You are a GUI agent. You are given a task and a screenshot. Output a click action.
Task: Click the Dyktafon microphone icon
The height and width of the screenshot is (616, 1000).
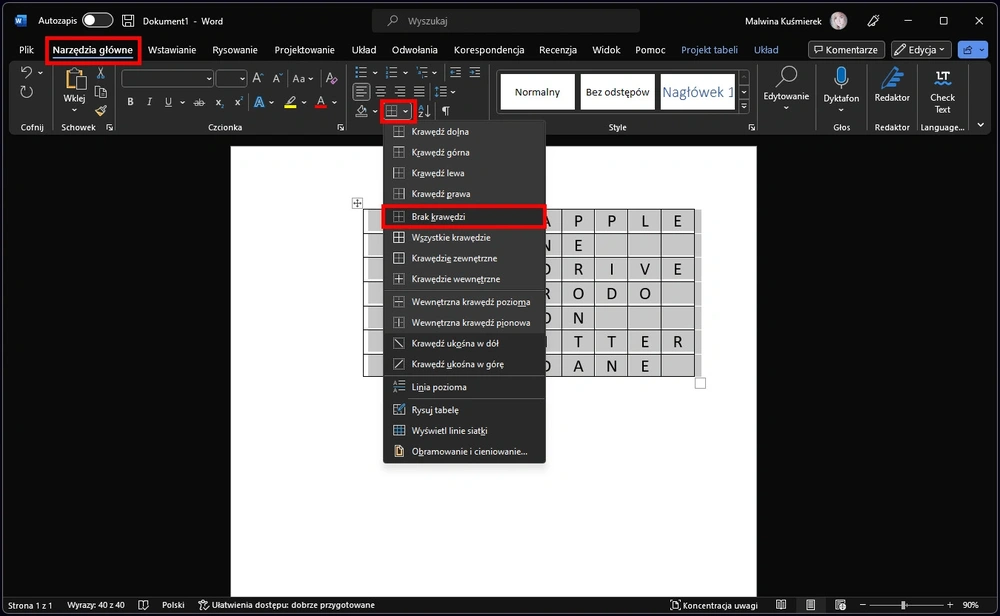point(841,78)
